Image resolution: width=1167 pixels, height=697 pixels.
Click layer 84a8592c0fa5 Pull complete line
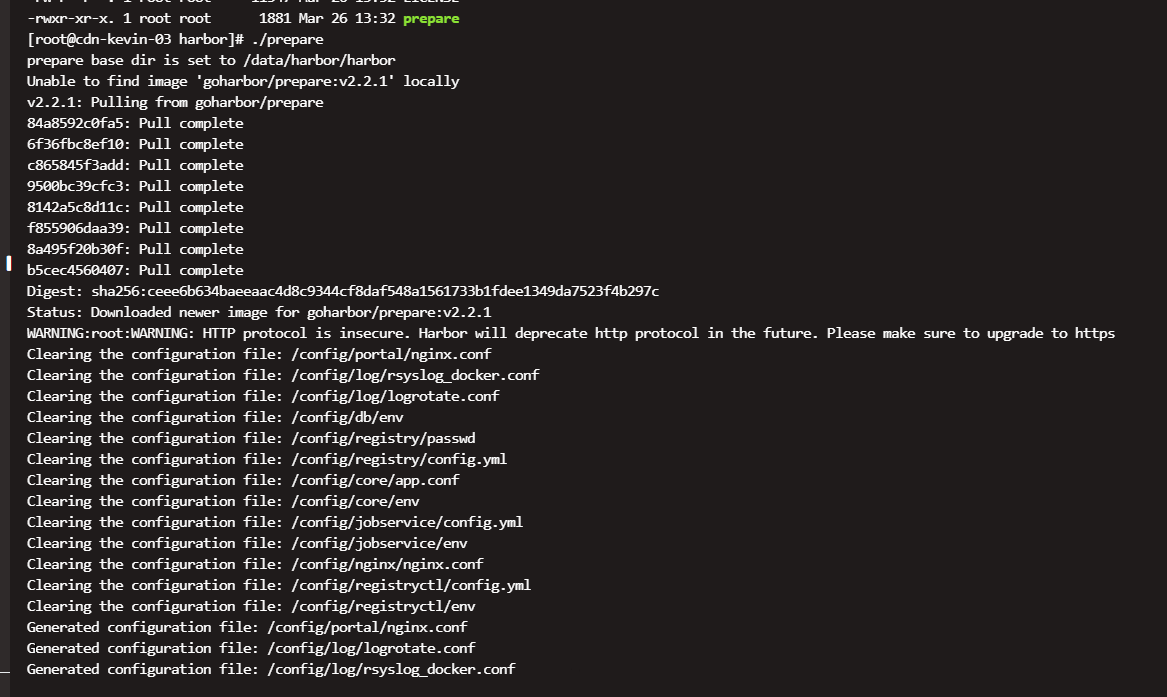pyautogui.click(x=135, y=123)
